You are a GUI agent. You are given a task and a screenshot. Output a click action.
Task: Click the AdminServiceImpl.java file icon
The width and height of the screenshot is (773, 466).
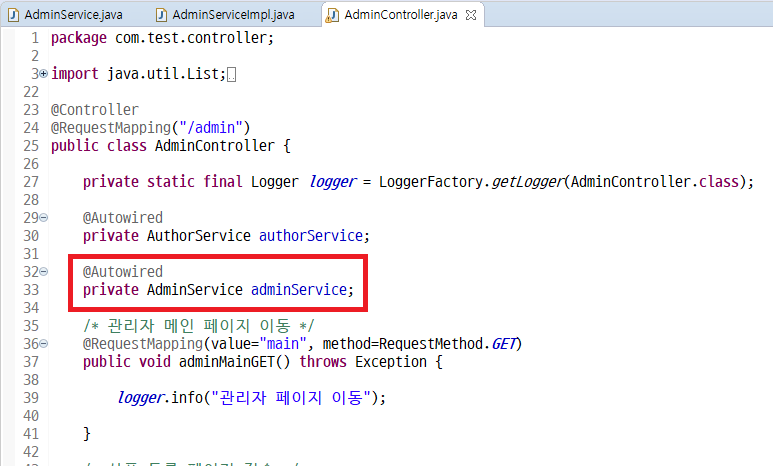161,15
